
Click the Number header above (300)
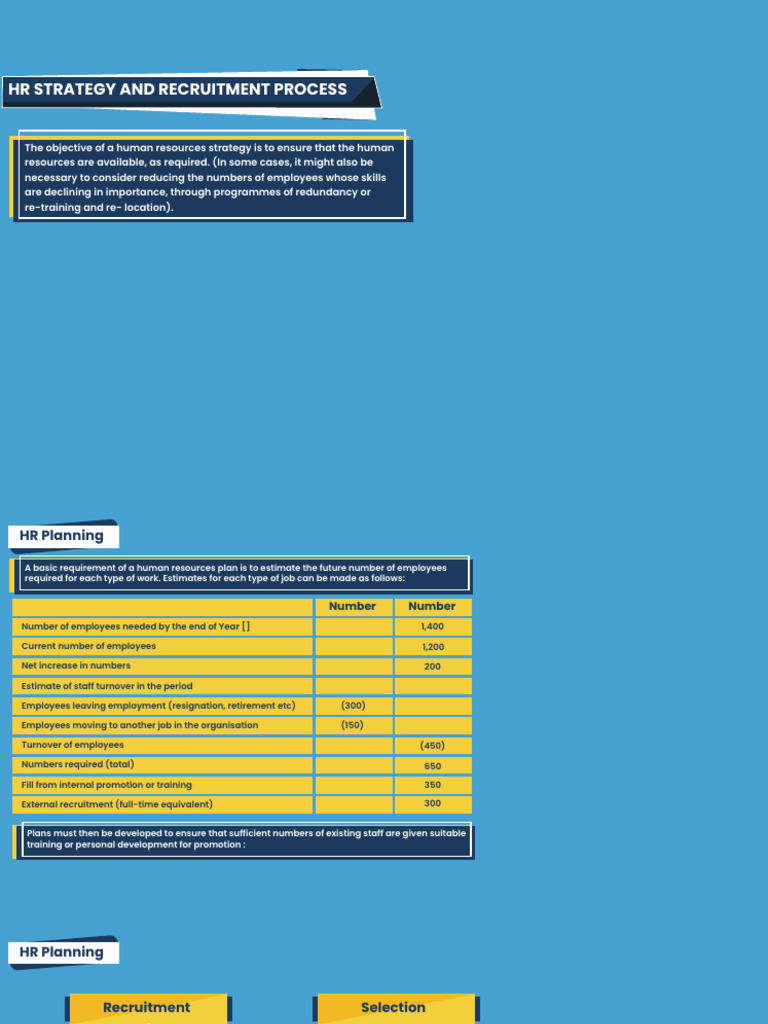point(353,606)
